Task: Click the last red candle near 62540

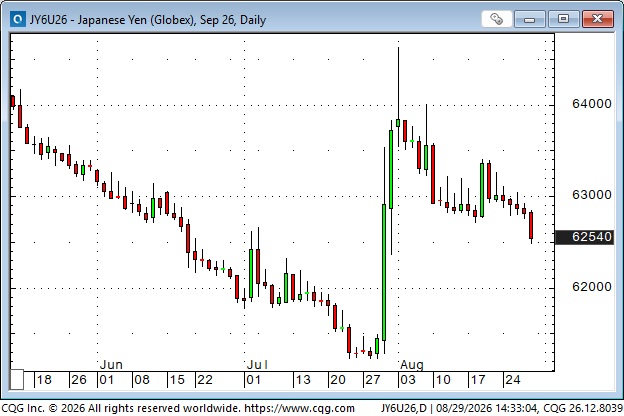Action: coord(531,225)
